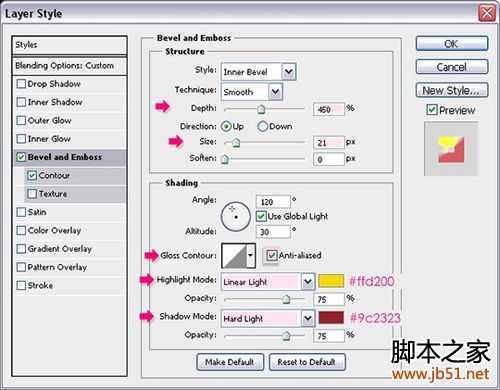This screenshot has height=390, width=500.
Task: Enable the Satin checkbox
Action: (21, 212)
